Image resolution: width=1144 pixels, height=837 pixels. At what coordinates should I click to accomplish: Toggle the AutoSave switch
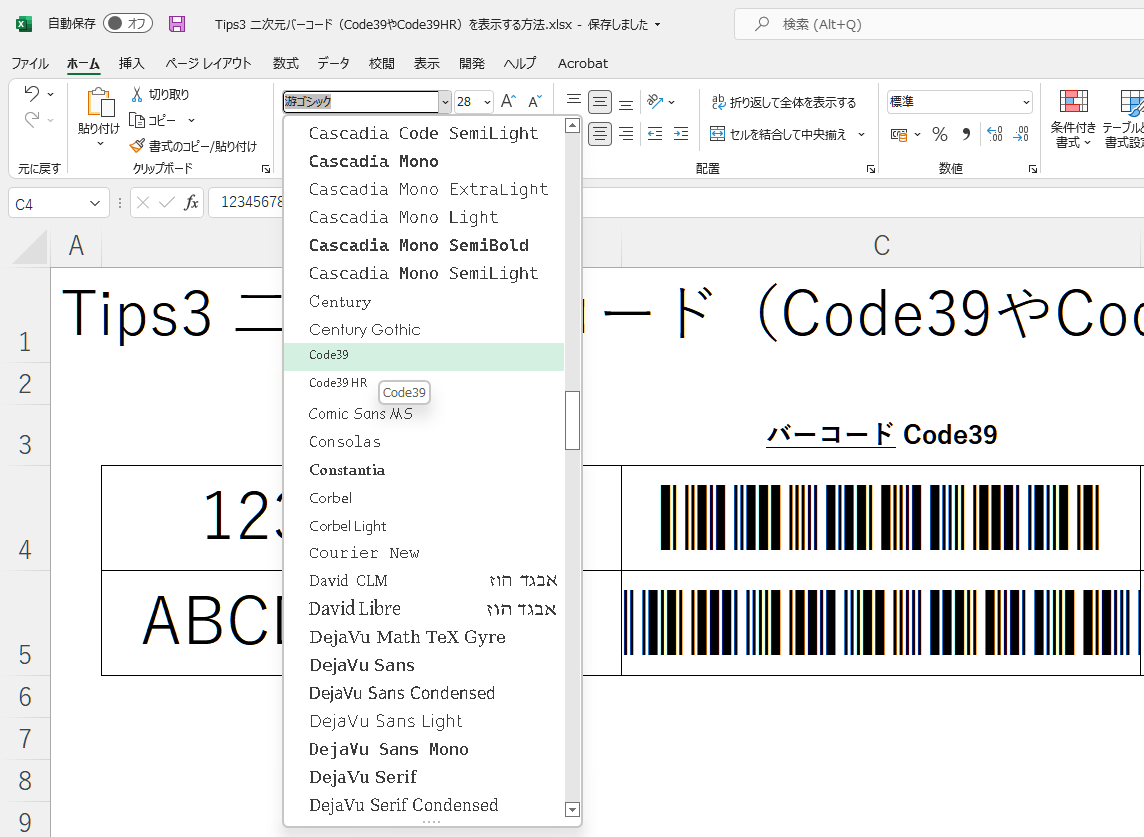point(127,24)
